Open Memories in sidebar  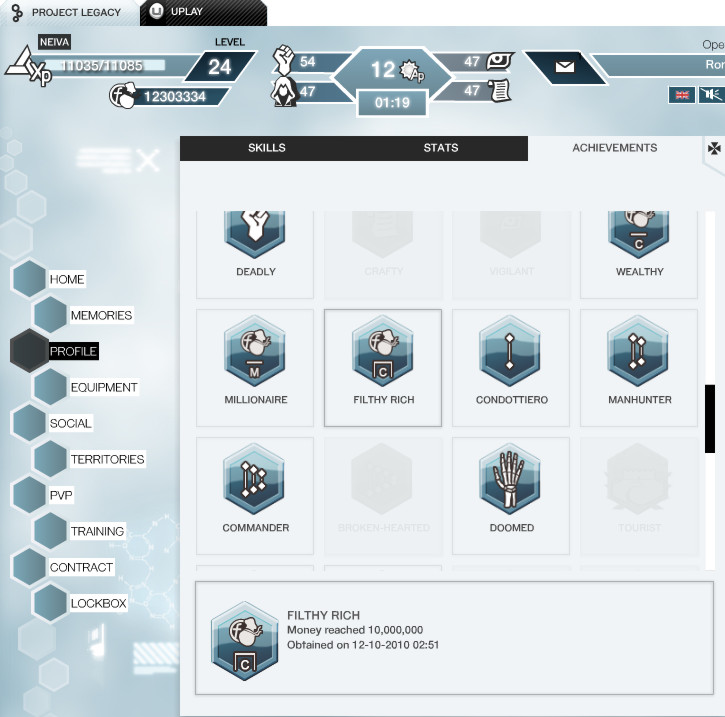101,315
